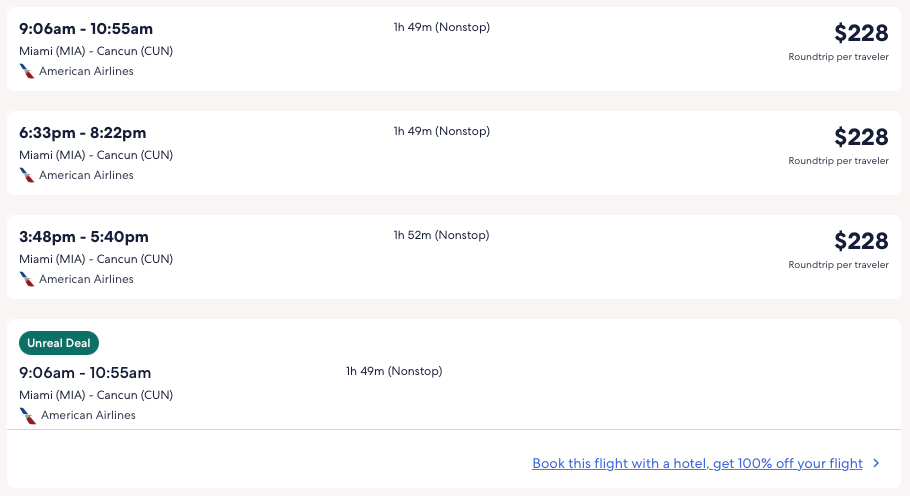Select the $228 price on the 6:33pm flight
910x496 pixels.
click(x=861, y=137)
